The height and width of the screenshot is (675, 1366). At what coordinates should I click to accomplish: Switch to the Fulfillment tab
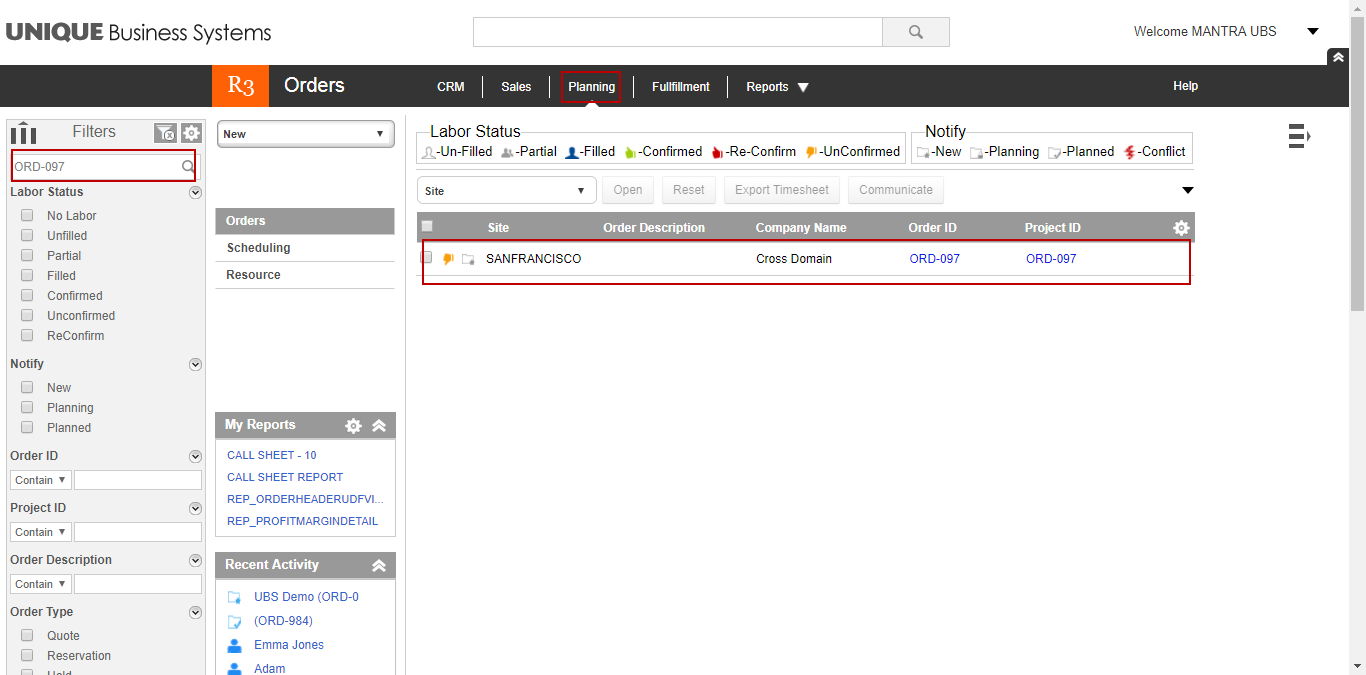point(680,86)
